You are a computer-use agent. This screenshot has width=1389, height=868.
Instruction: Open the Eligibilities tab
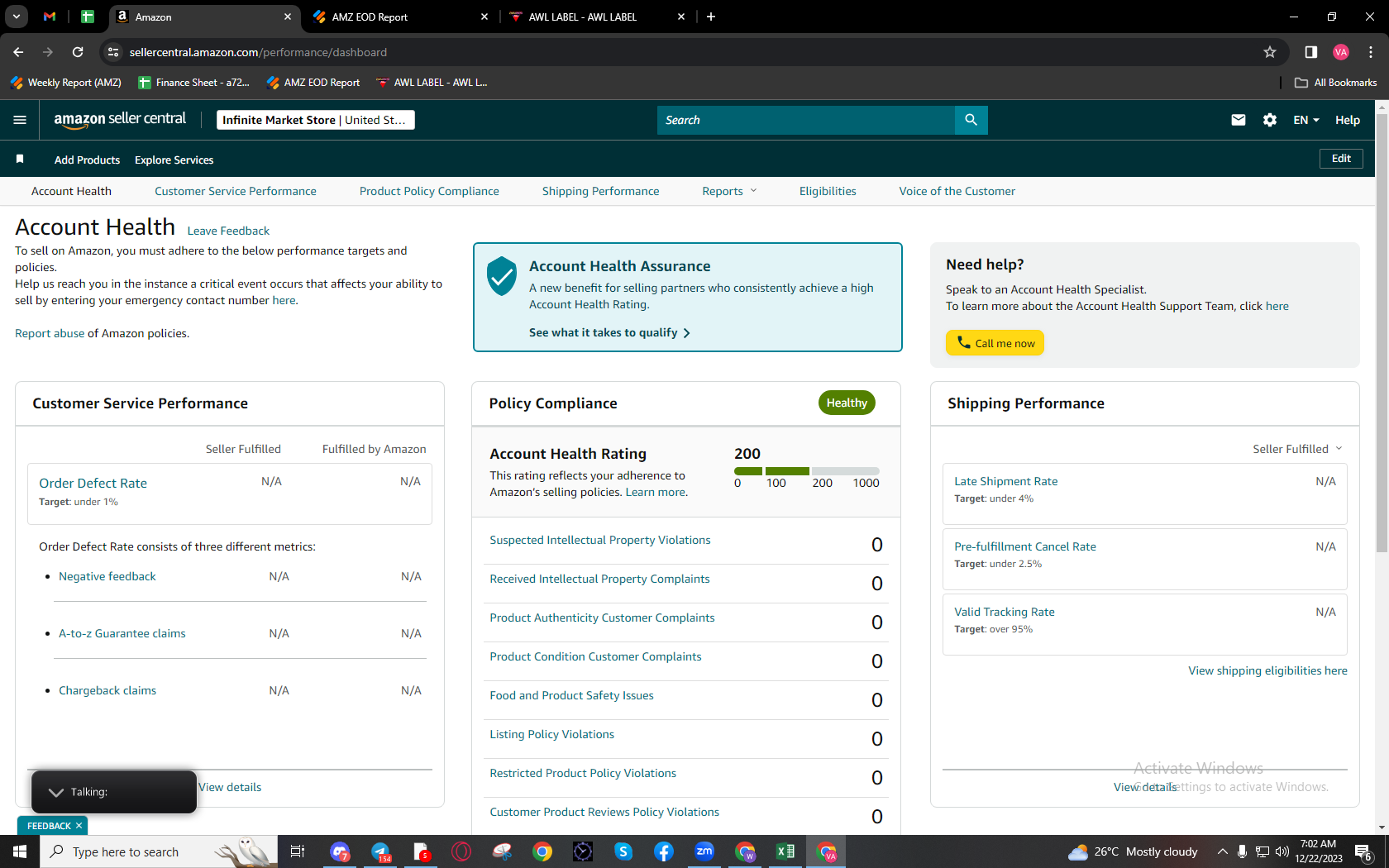click(828, 191)
